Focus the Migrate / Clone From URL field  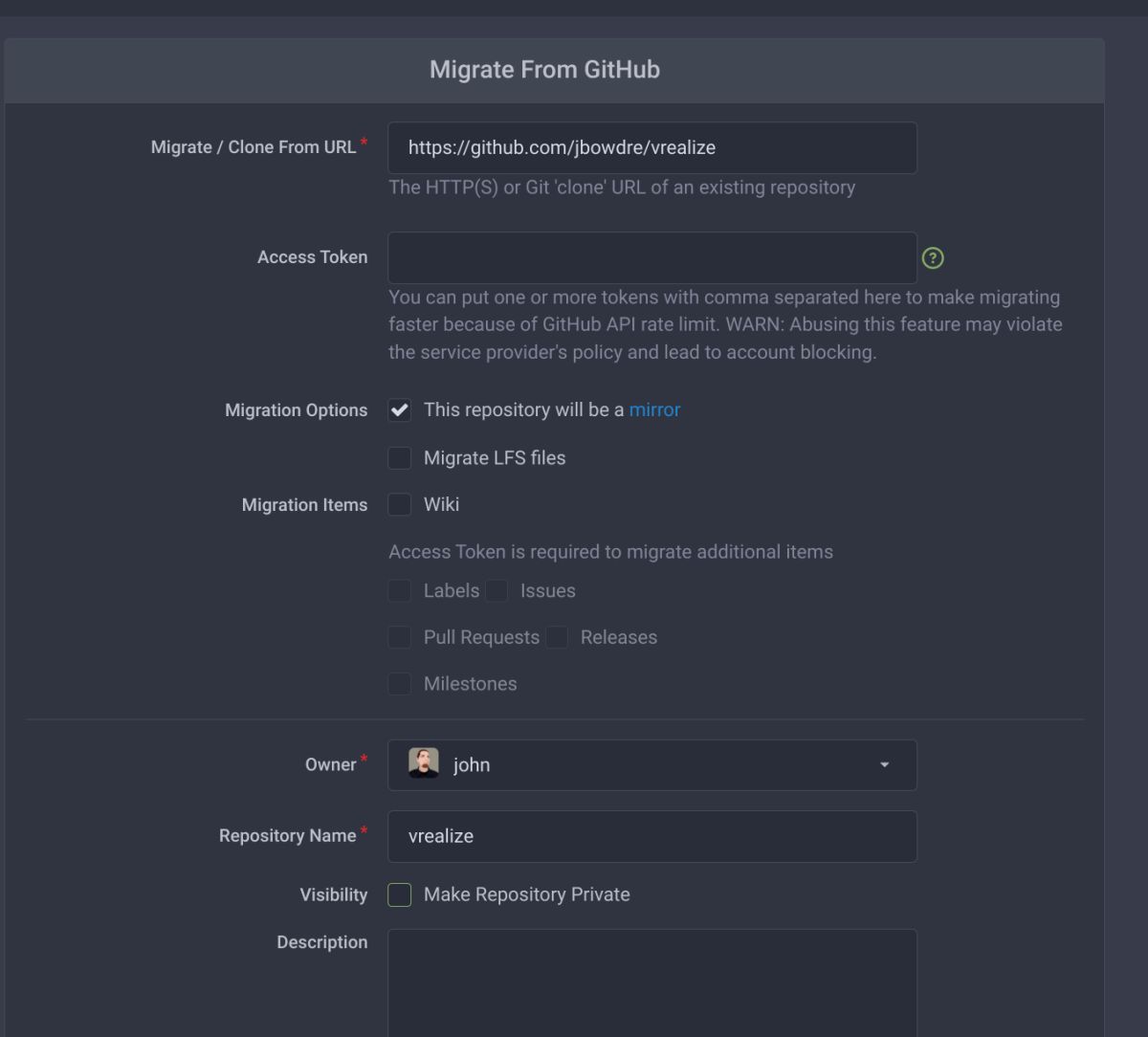click(651, 147)
